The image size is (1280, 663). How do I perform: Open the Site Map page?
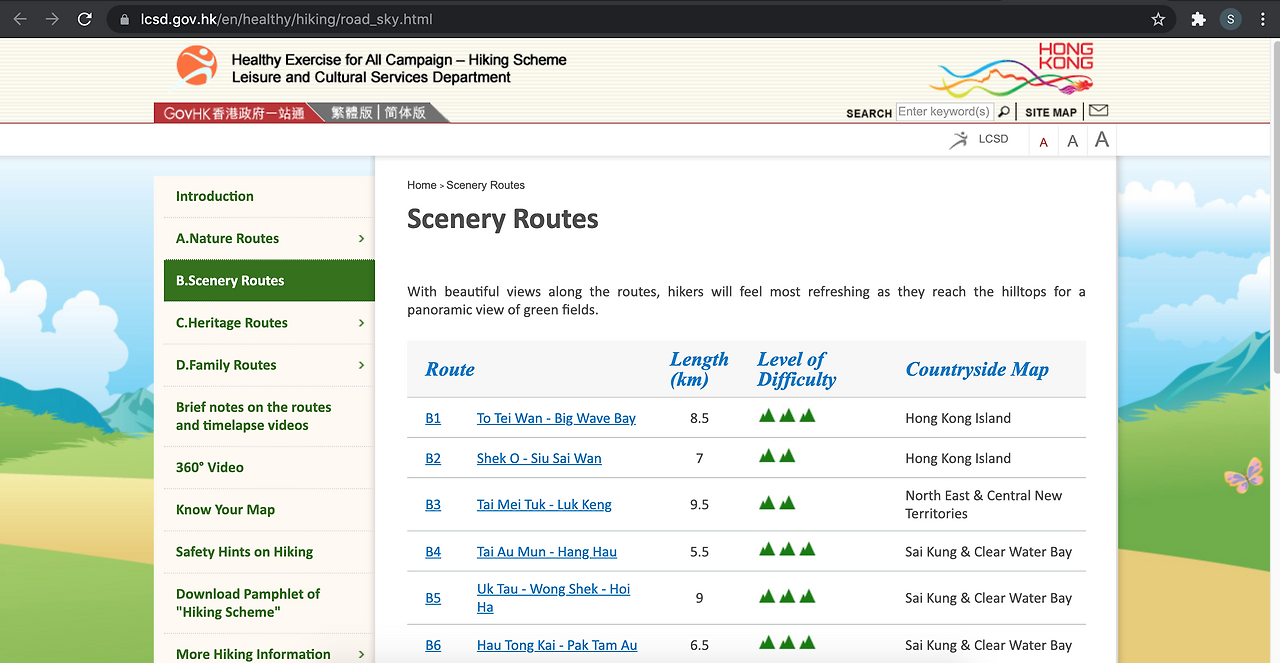click(x=1051, y=112)
